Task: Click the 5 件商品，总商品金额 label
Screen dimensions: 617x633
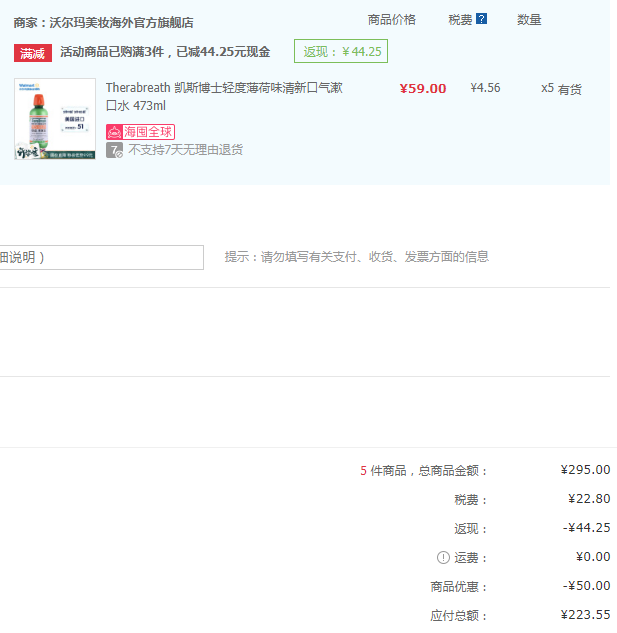Action: [x=424, y=470]
